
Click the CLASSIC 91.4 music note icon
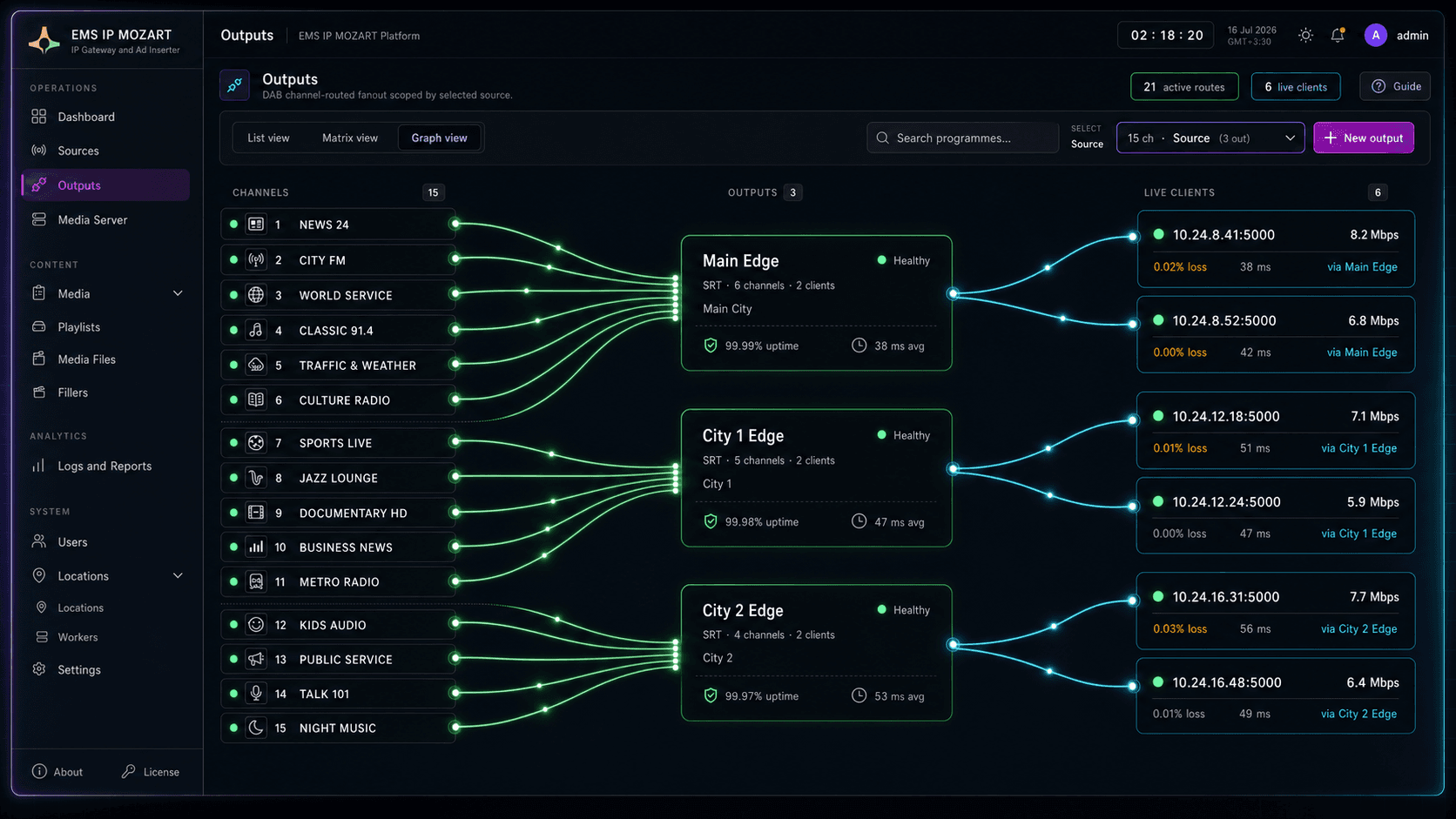(256, 331)
